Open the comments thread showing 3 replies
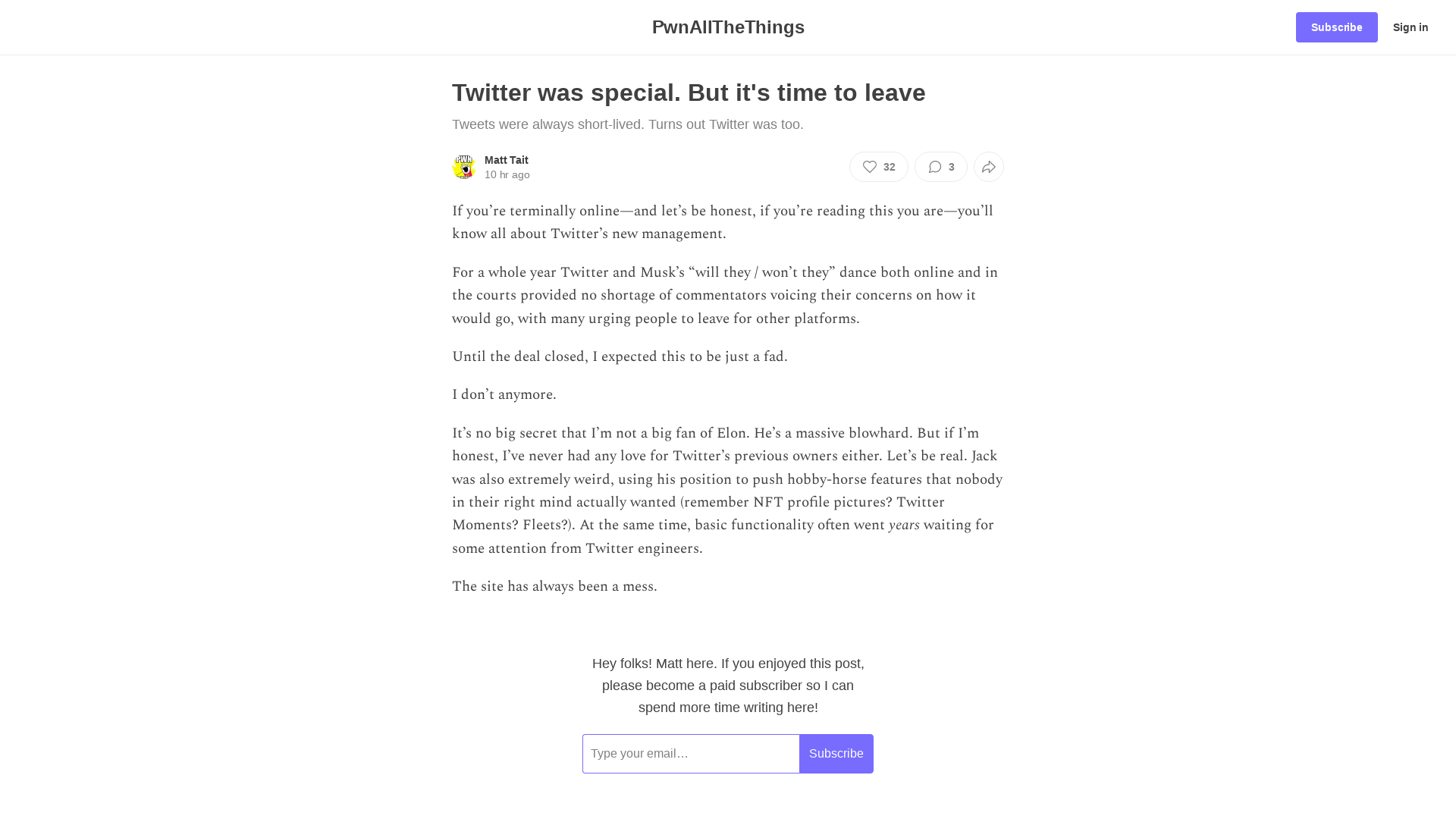 940,167
